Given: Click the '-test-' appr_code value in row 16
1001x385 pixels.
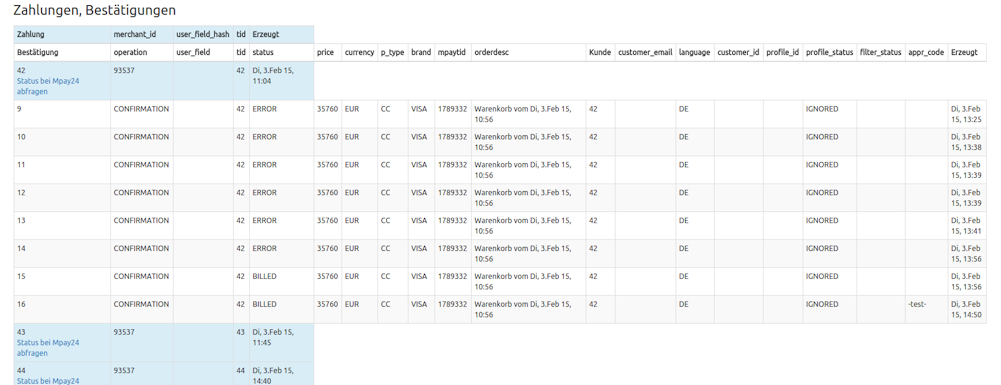Looking at the screenshot, I should 917,304.
